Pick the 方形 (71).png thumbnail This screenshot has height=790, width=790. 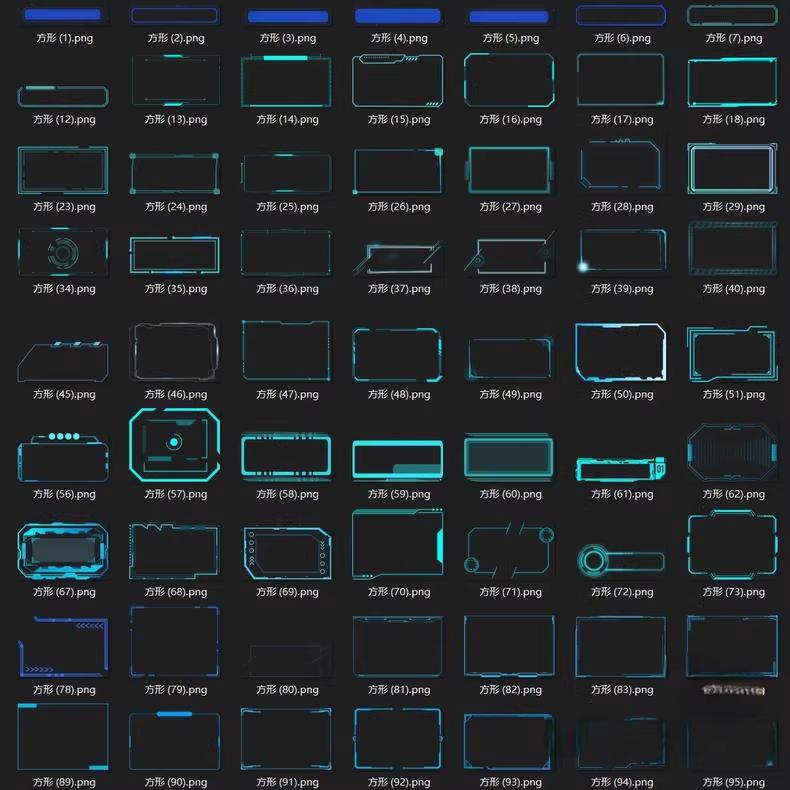pos(509,549)
